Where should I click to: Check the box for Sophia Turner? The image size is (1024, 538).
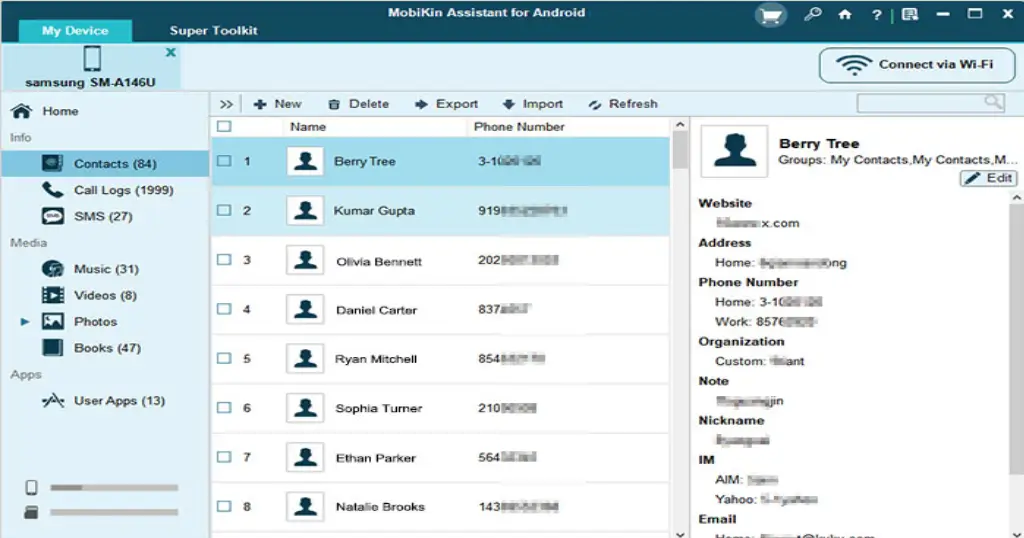[x=224, y=407]
